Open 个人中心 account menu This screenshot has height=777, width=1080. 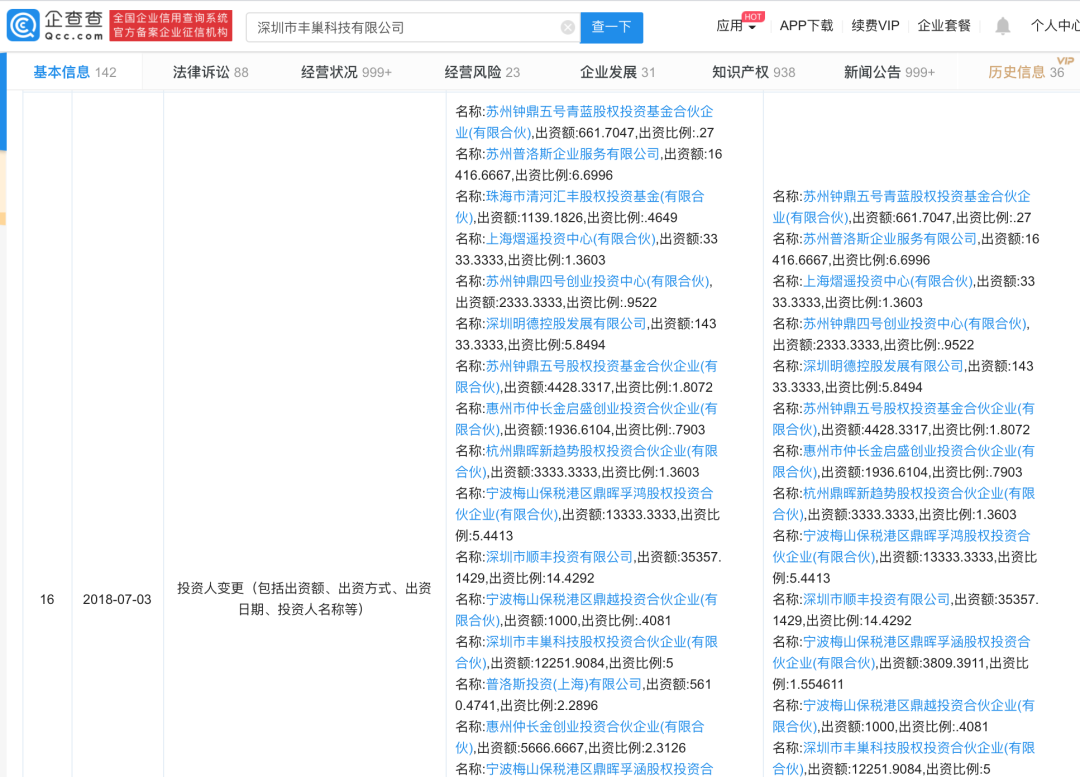pos(1054,26)
